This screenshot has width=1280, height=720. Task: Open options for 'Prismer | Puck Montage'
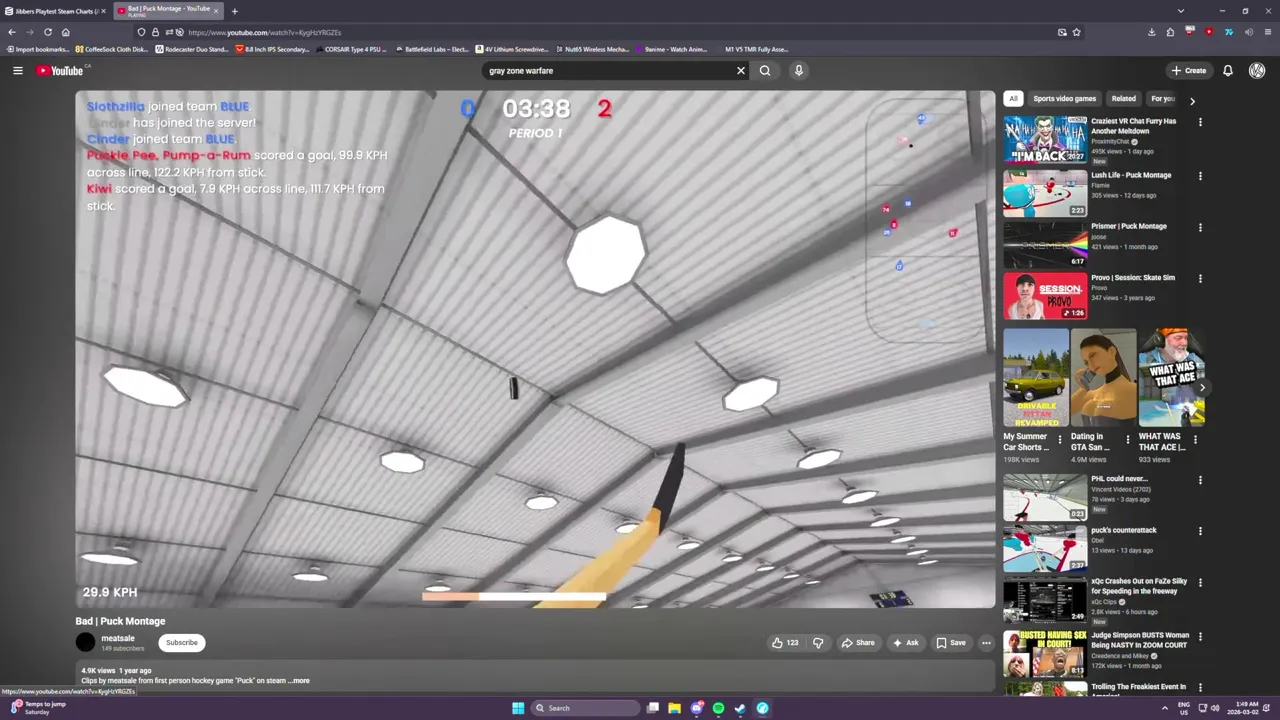pos(1200,227)
